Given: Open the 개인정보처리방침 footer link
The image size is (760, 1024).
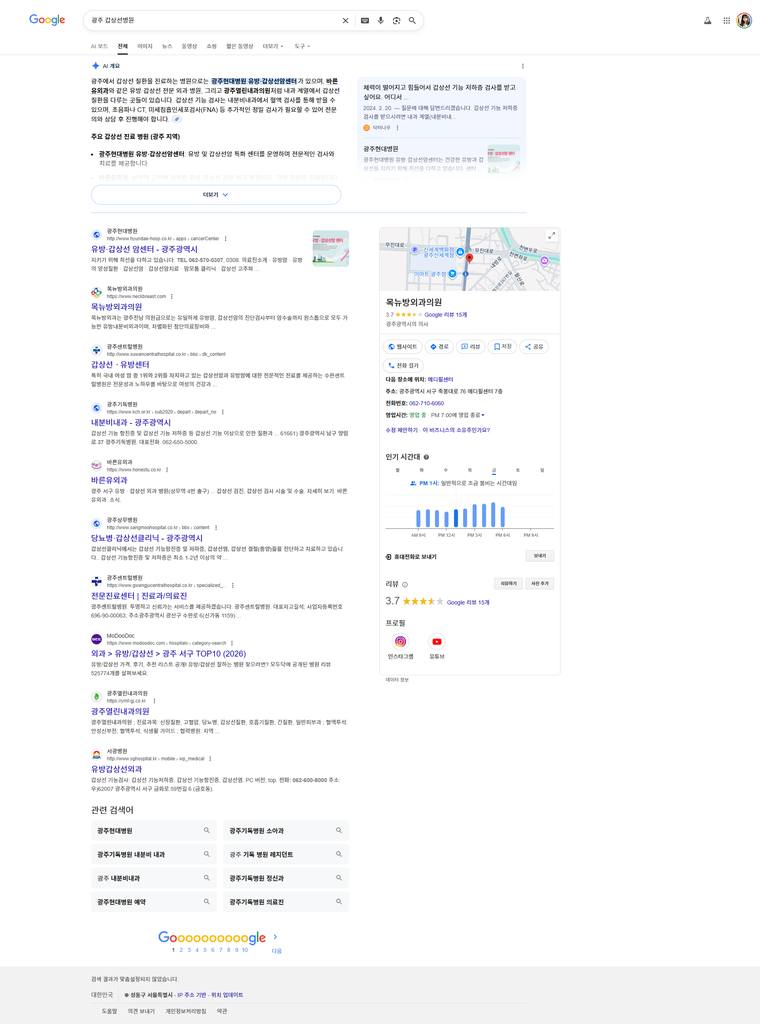Looking at the screenshot, I should (185, 1012).
